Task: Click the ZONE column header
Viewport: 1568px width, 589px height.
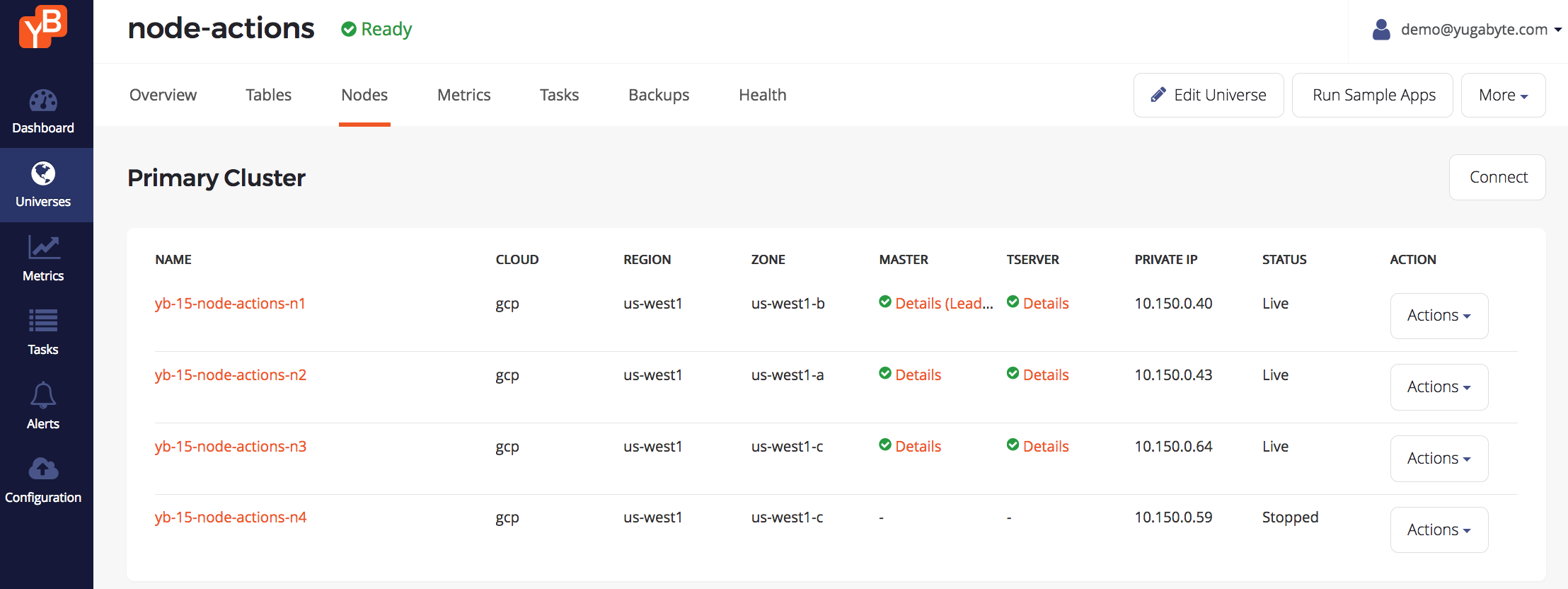Action: (x=768, y=260)
